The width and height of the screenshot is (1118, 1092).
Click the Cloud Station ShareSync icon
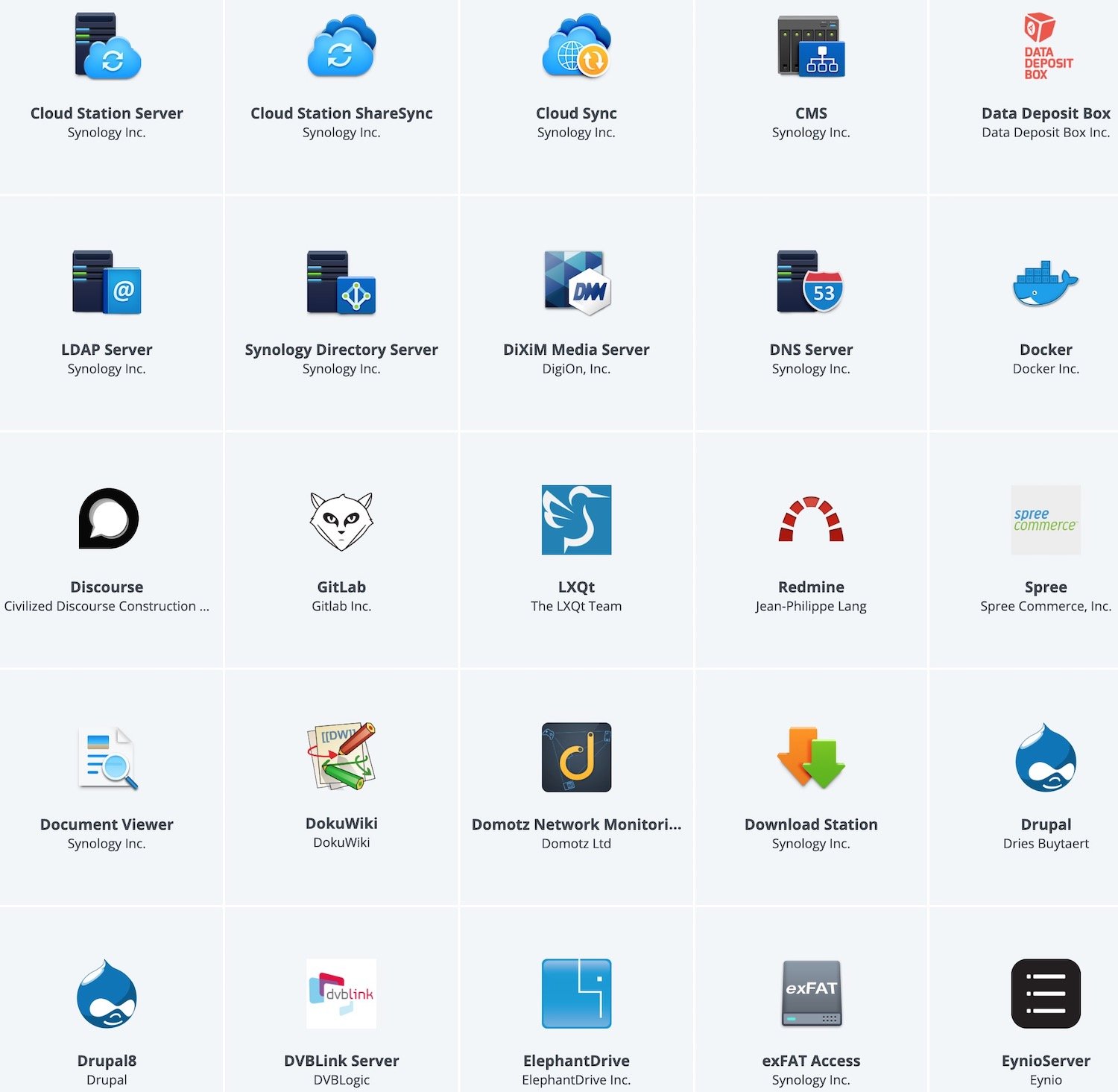(341, 46)
